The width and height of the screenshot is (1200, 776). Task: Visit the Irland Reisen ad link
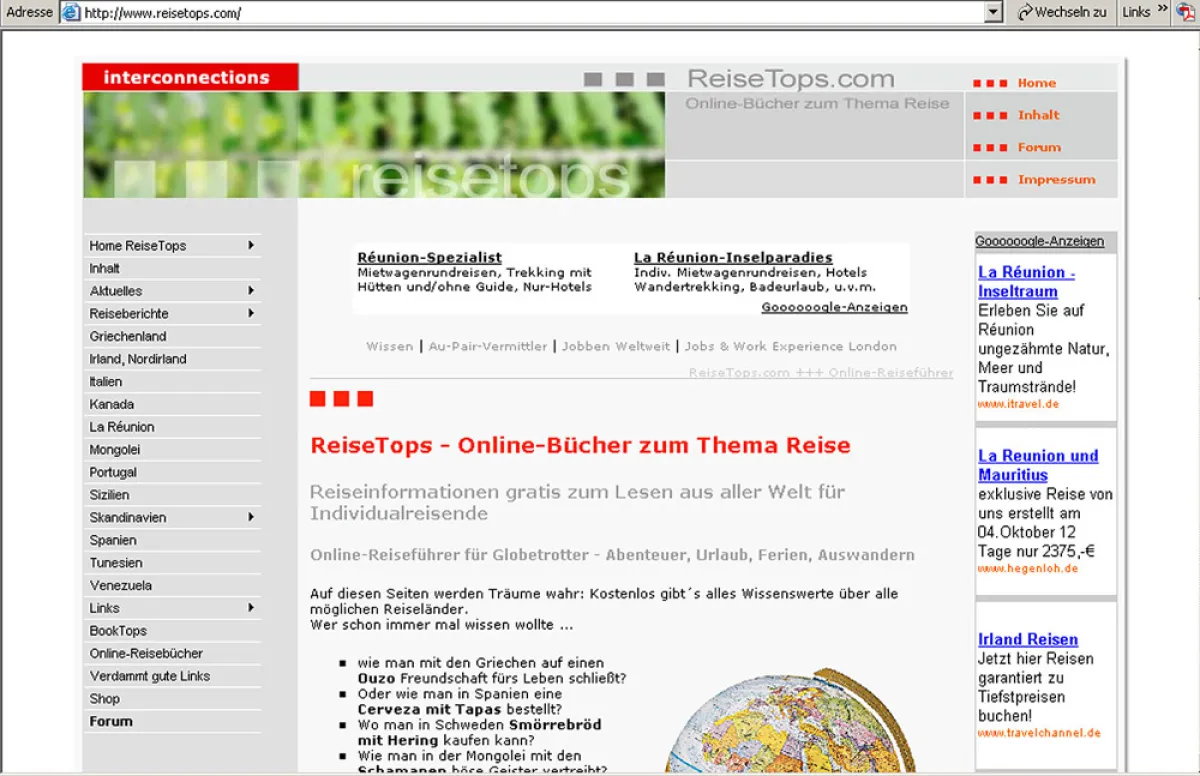(1027, 639)
